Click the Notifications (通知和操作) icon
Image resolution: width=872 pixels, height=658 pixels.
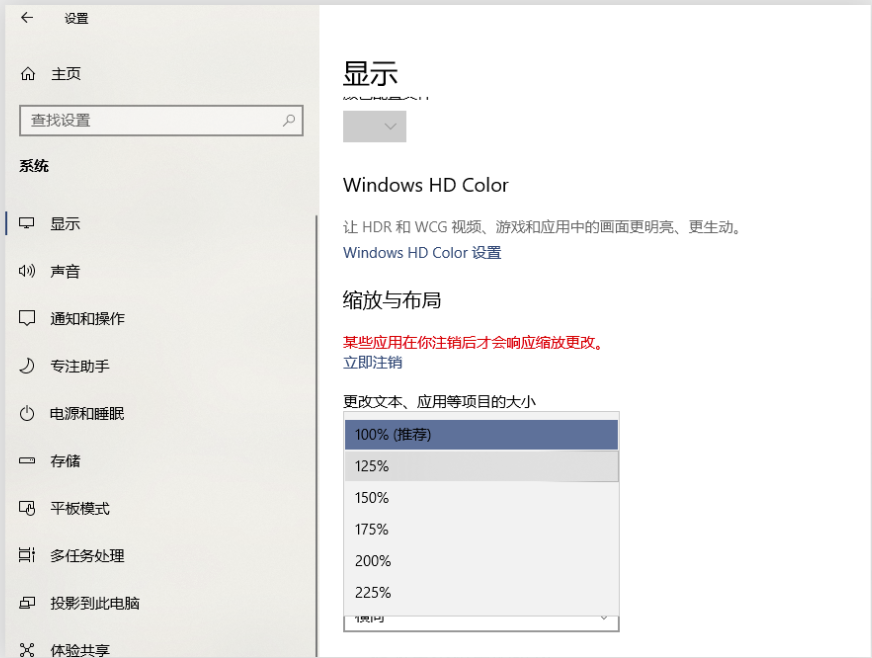click(28, 319)
